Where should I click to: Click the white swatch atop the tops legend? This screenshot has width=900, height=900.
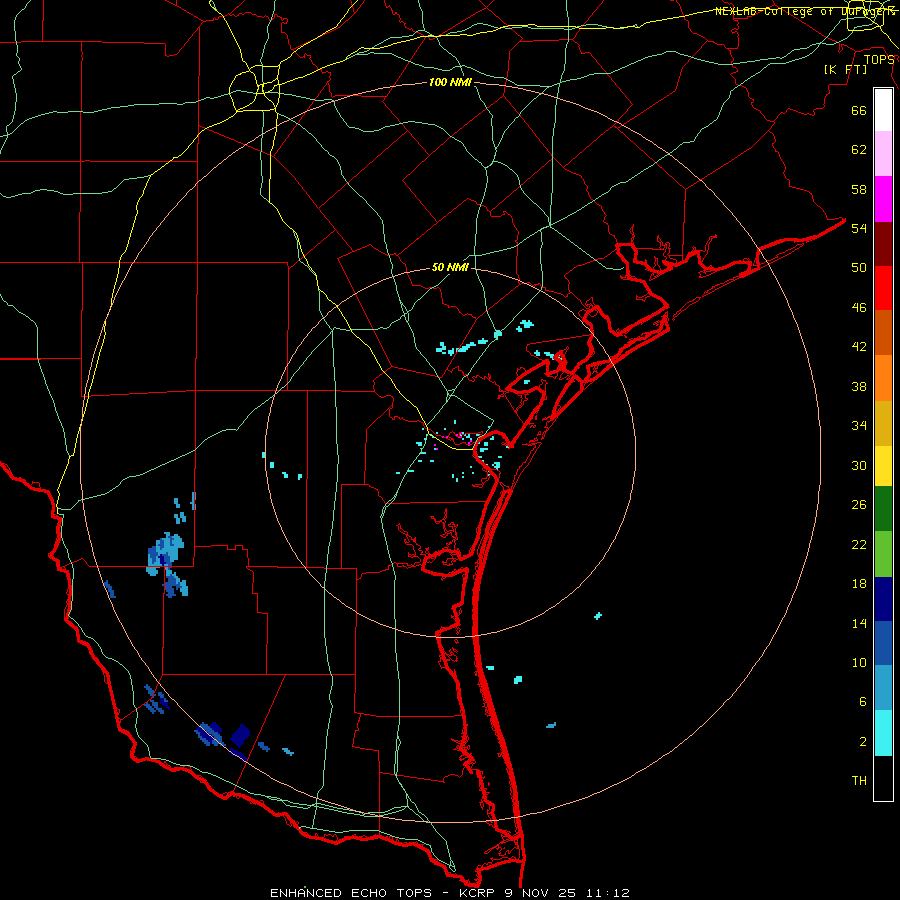pyautogui.click(x=883, y=110)
